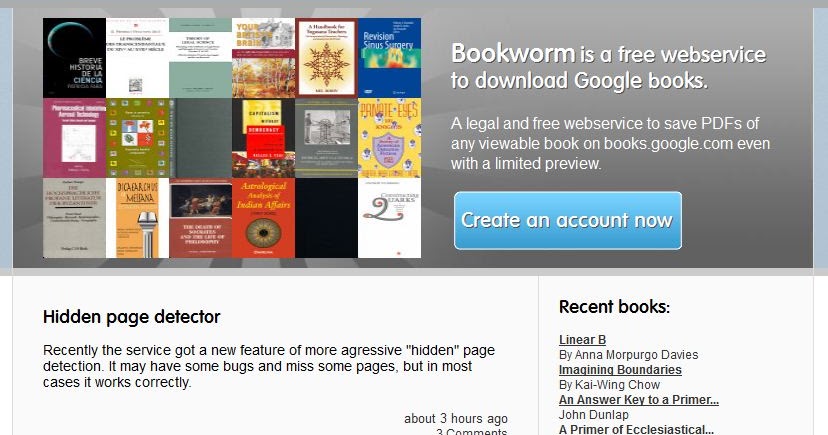Click the By Kai-Wing Chow author line
Image resolution: width=828 pixels, height=435 pixels.
(609, 385)
